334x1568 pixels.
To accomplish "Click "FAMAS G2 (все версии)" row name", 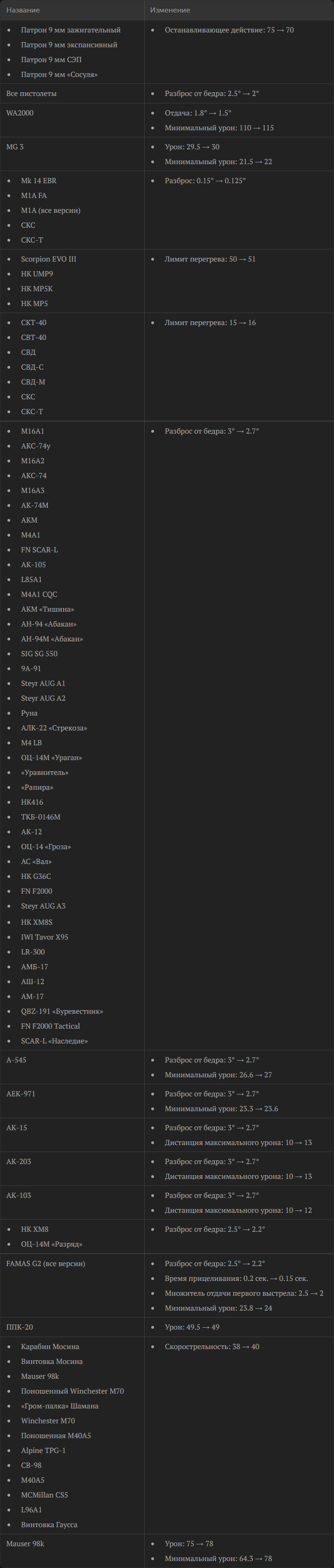I will pos(45,1264).
